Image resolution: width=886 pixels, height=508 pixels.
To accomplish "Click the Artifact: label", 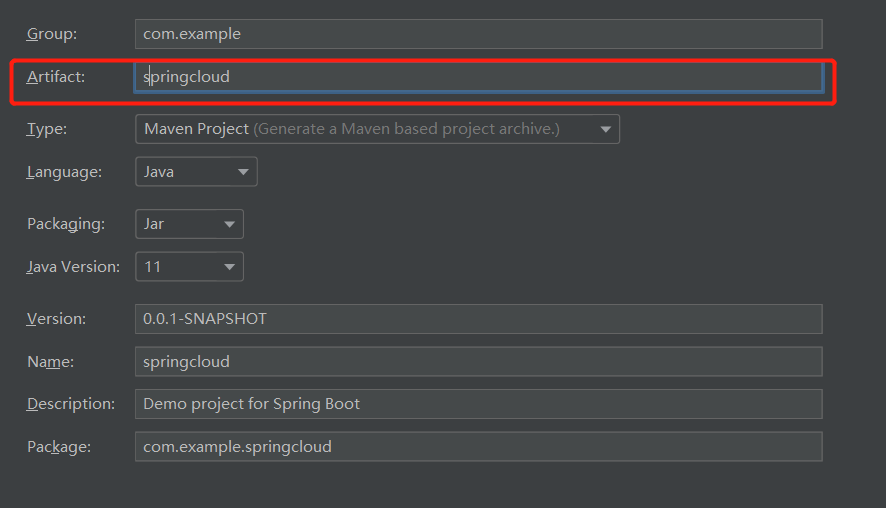I will (56, 77).
